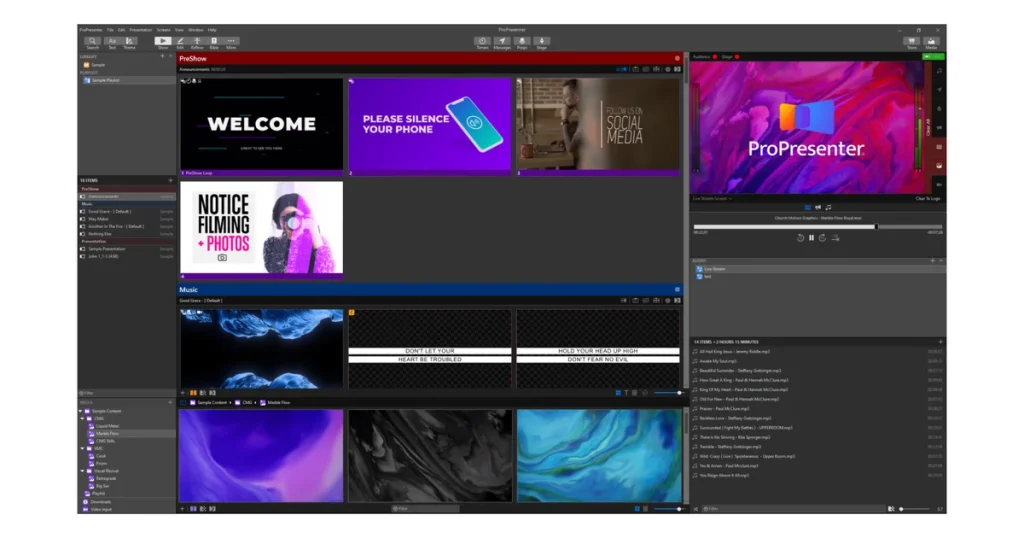Open the Theme tool in the toolbar
This screenshot has height=538, width=1024.
point(129,42)
